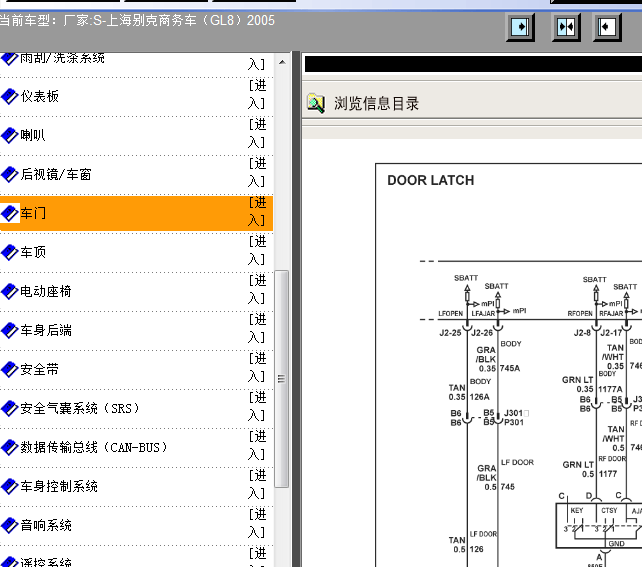Click [进入] link for 安全带
The width and height of the screenshot is (642, 567).
tap(257, 368)
